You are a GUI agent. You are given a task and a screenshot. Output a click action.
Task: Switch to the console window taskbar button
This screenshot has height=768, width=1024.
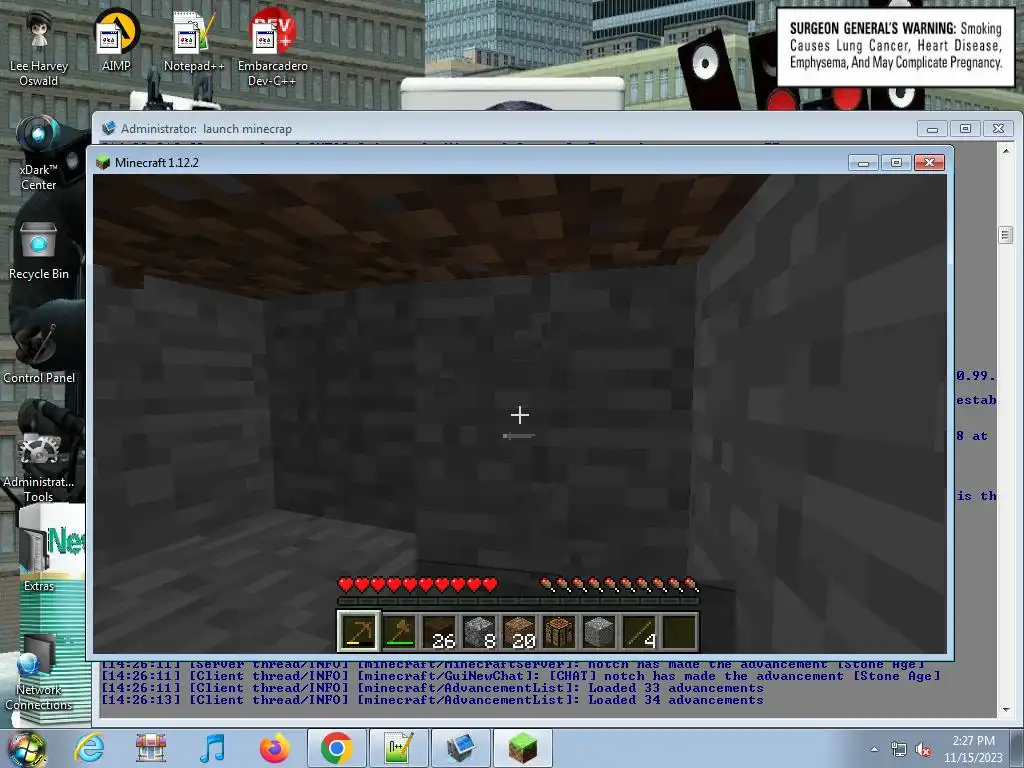[x=461, y=748]
